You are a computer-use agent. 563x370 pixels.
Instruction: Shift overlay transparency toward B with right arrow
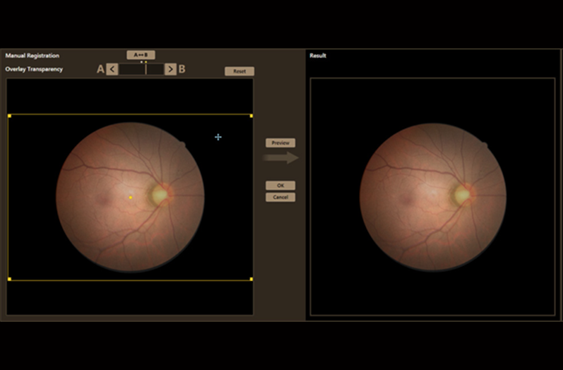171,69
